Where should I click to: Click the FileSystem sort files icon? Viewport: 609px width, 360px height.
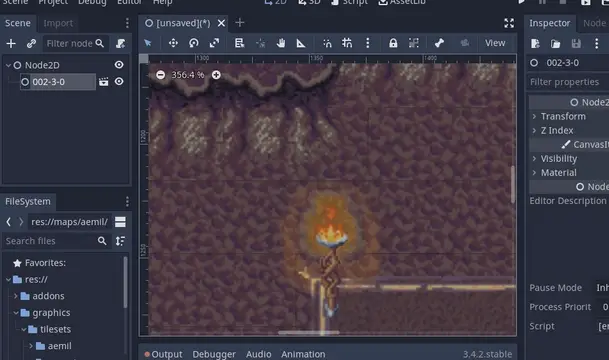[120, 241]
